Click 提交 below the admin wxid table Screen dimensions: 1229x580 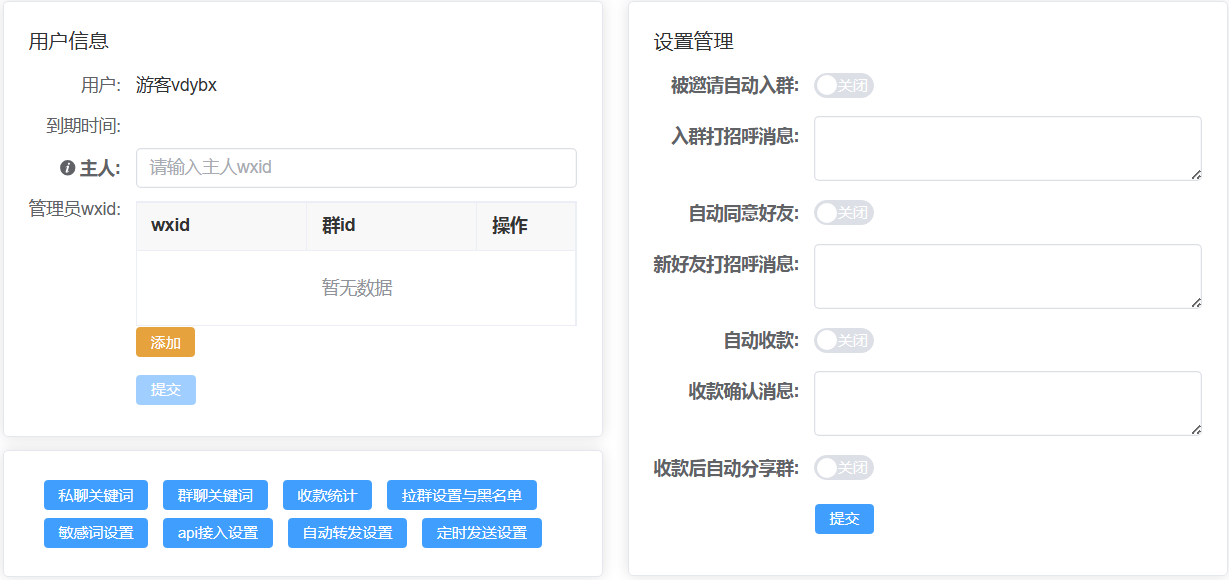coord(165,390)
